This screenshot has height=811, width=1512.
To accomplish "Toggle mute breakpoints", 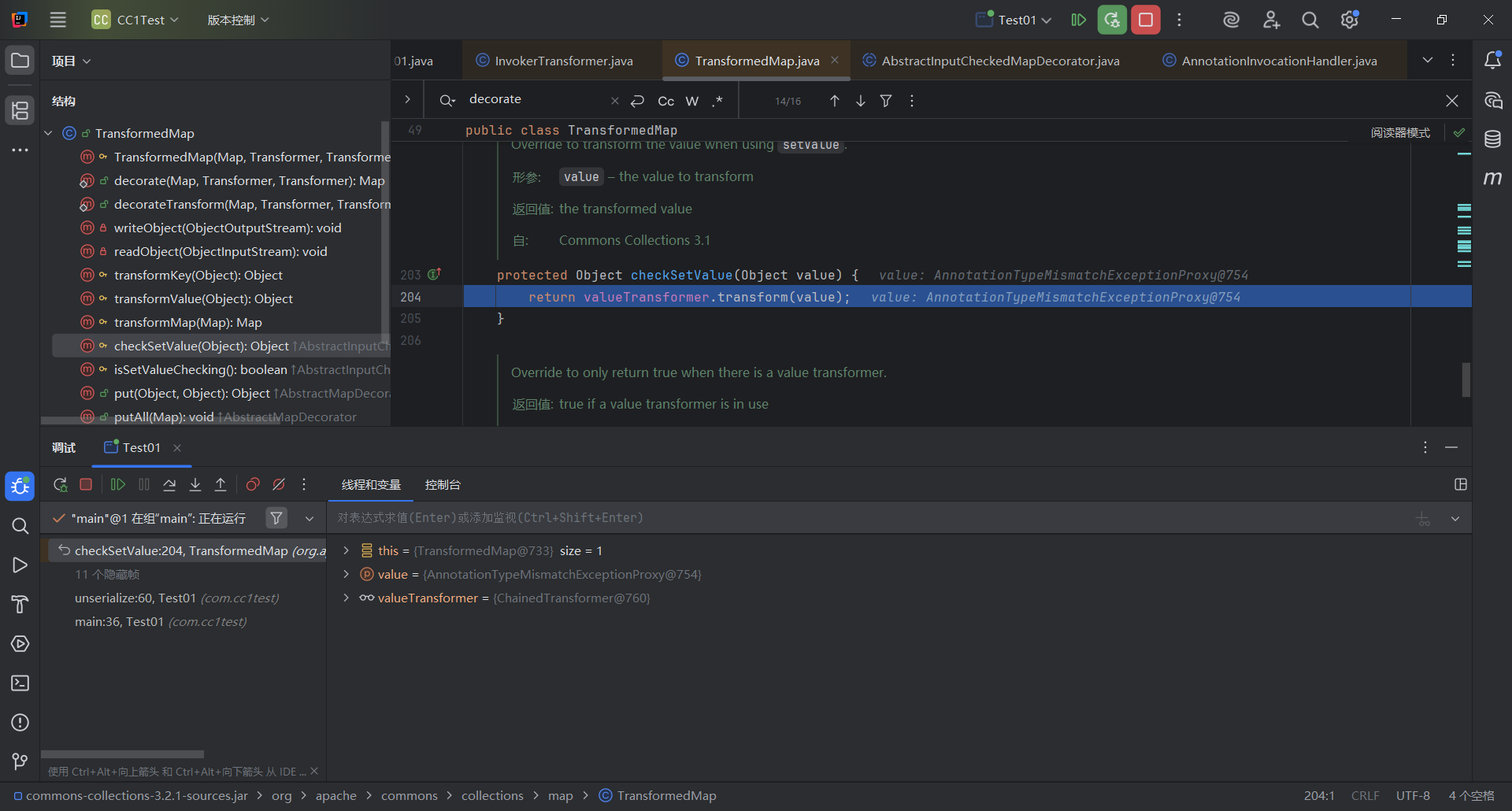I will [x=279, y=484].
